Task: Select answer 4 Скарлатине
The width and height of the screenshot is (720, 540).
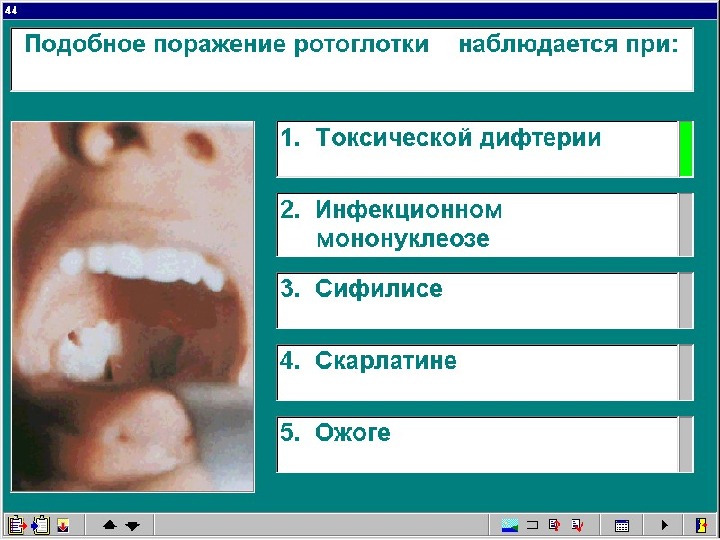Action: point(478,372)
